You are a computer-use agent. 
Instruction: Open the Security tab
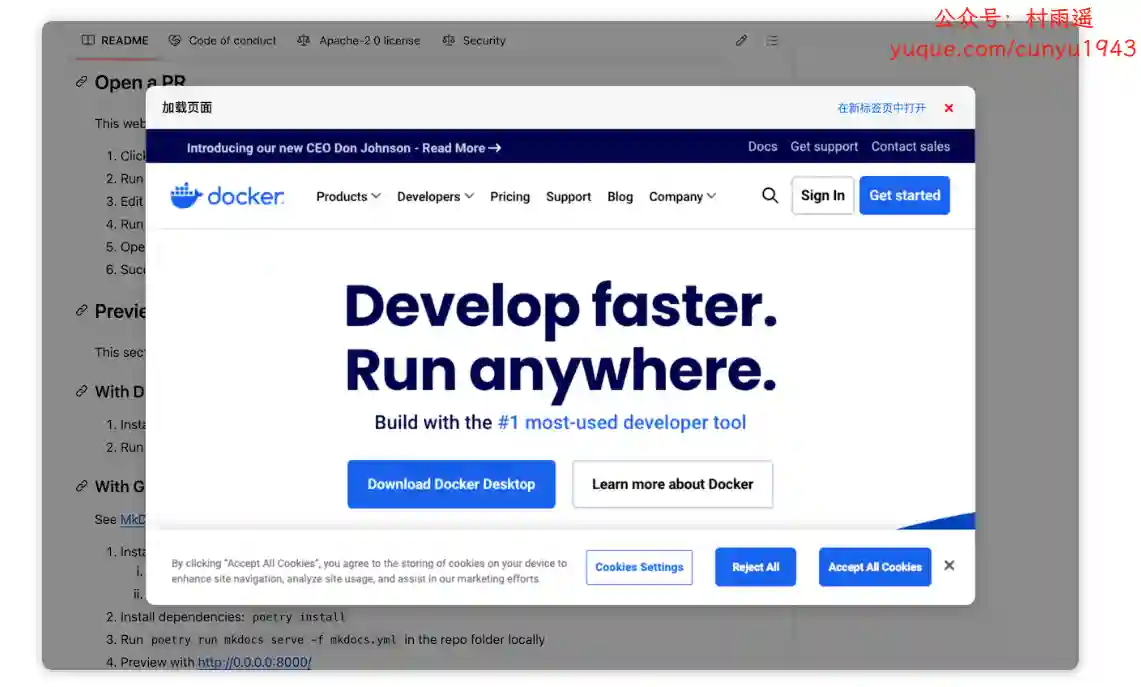pos(474,41)
